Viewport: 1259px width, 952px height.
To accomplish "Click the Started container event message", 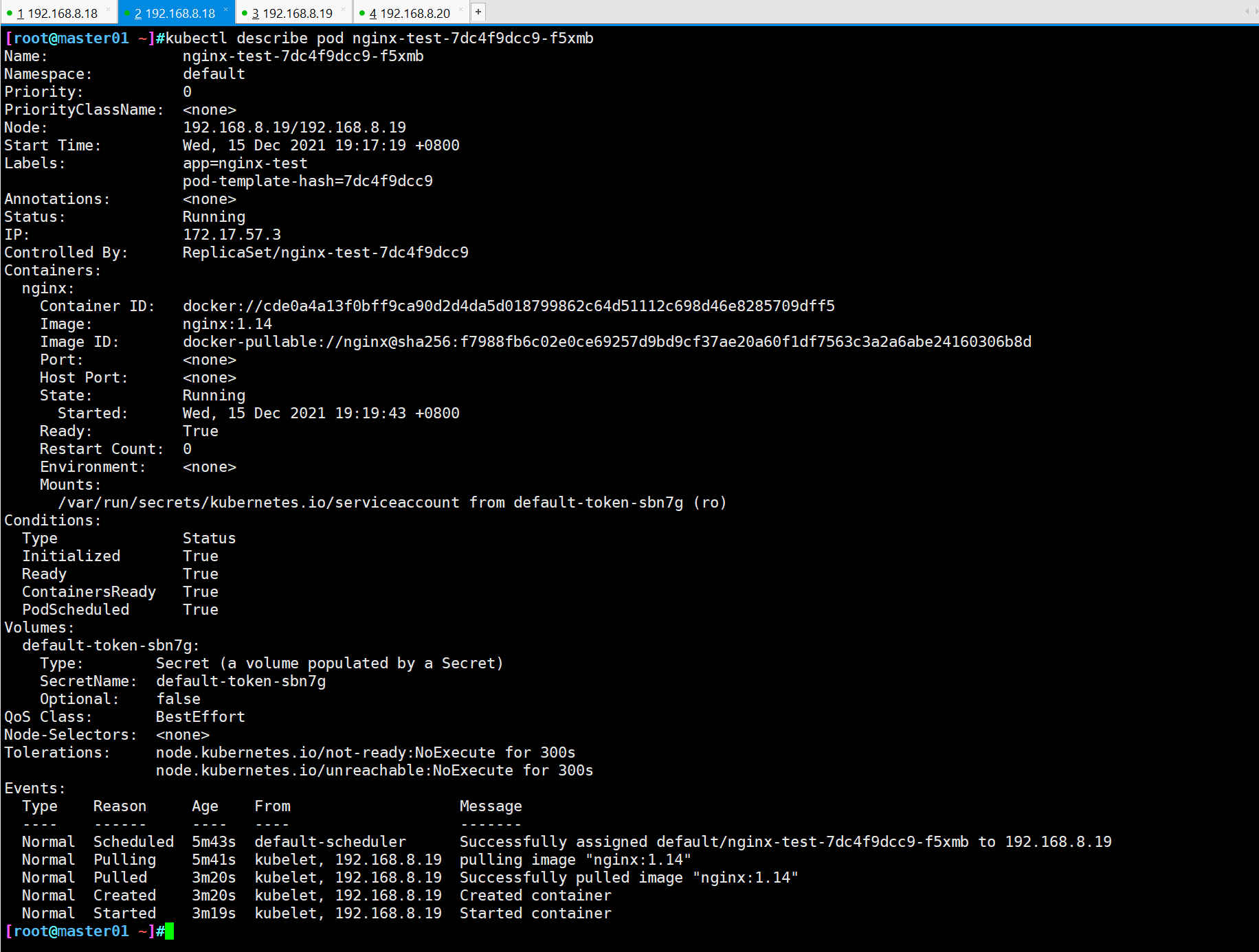I will [535, 914].
